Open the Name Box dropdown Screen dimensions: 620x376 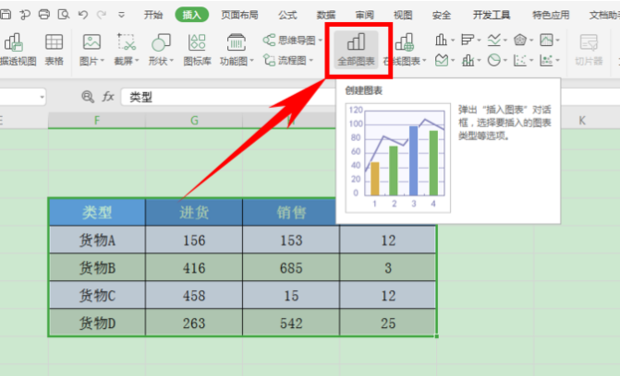(42, 97)
